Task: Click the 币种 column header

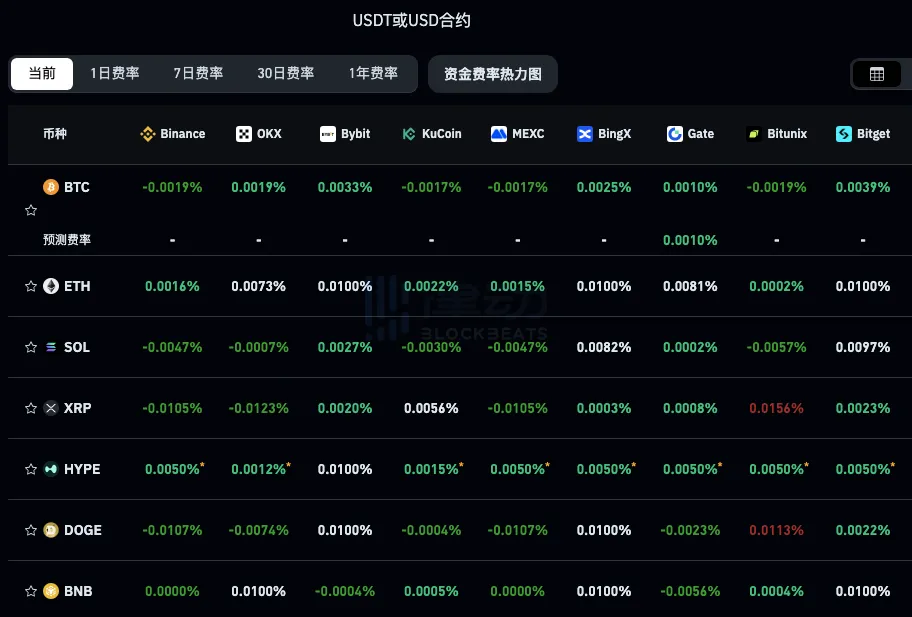Action: coord(55,134)
